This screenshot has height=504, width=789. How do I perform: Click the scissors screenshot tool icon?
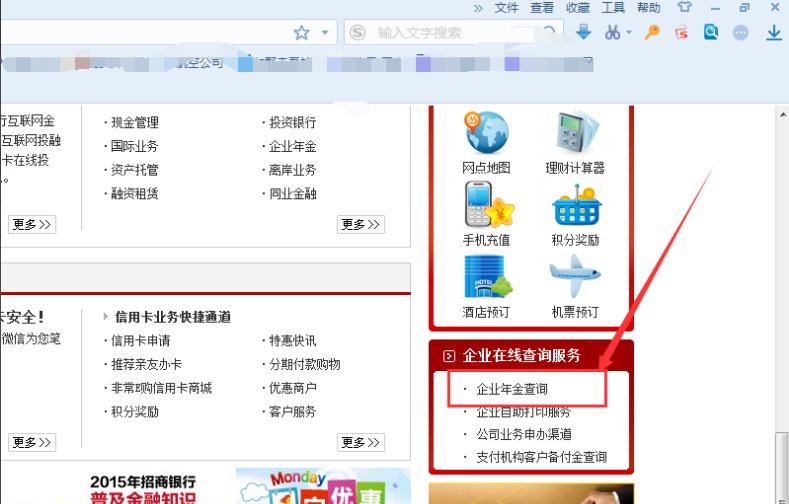[x=612, y=33]
